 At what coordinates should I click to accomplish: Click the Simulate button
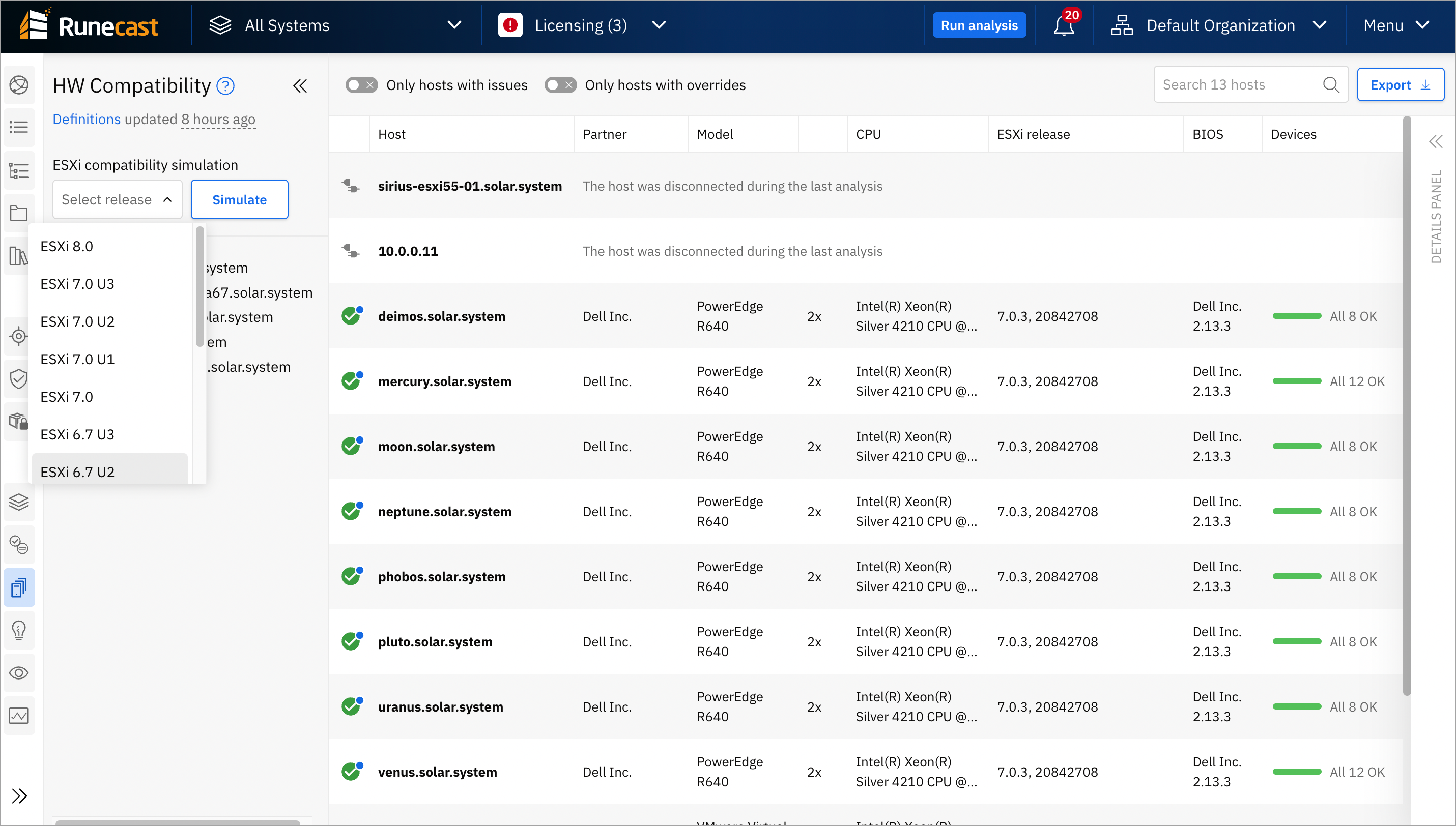[240, 199]
